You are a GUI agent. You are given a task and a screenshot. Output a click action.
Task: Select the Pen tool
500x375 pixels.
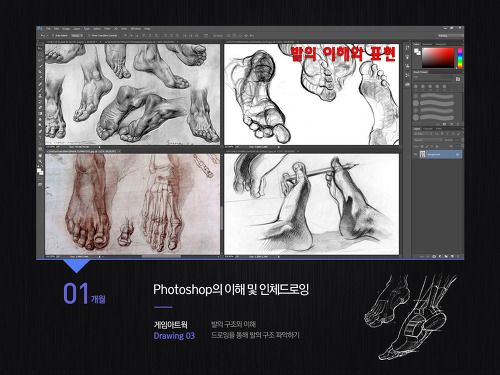40,131
